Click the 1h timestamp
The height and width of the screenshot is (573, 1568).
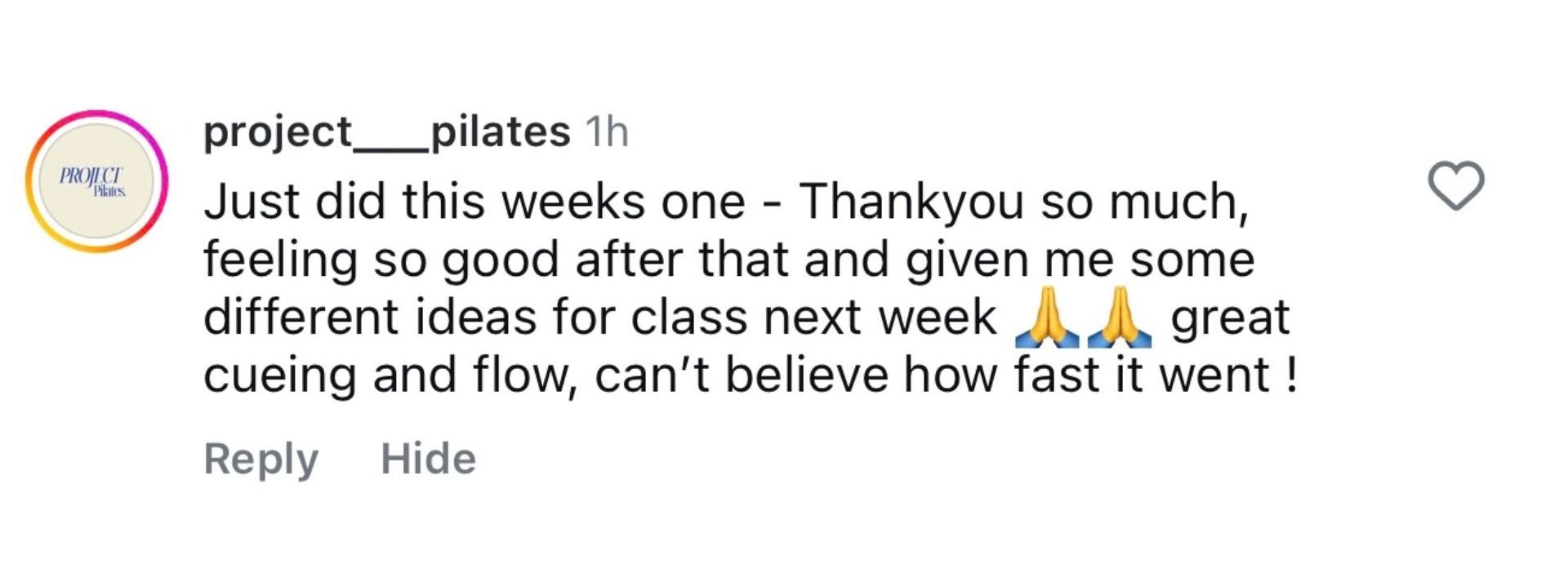pos(607,131)
